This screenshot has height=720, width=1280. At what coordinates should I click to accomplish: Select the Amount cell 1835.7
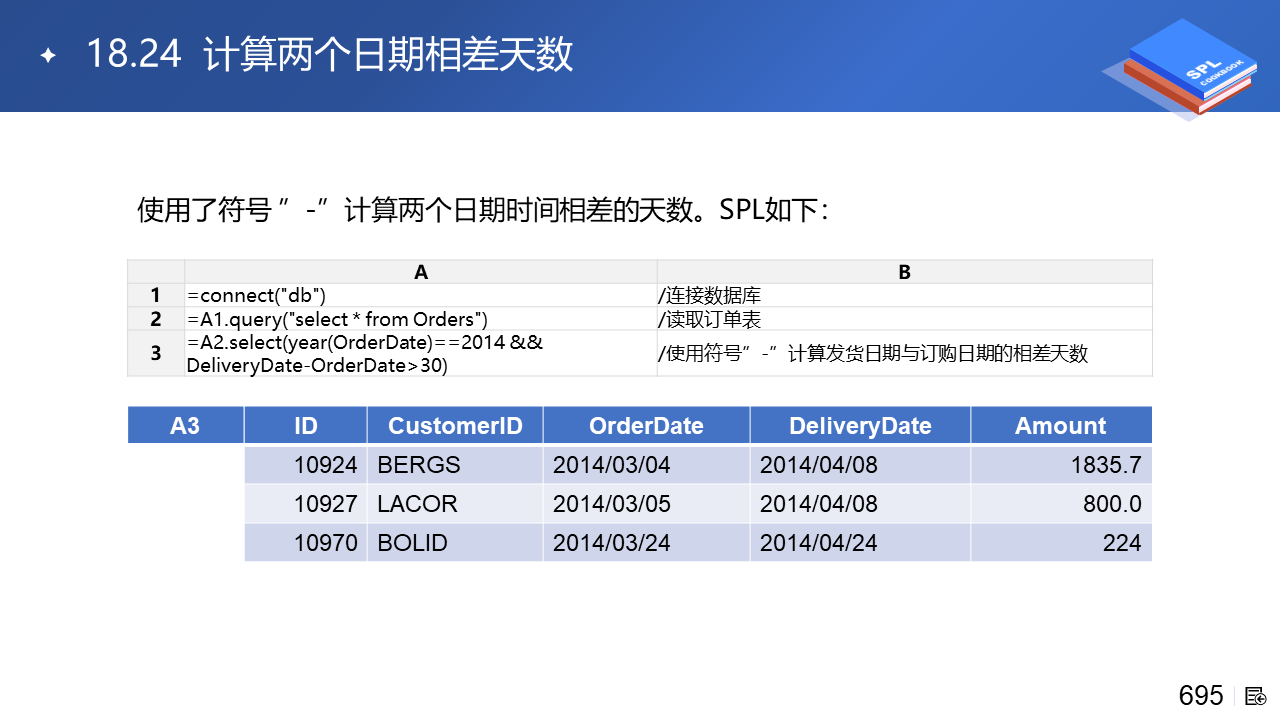[x=1061, y=465]
